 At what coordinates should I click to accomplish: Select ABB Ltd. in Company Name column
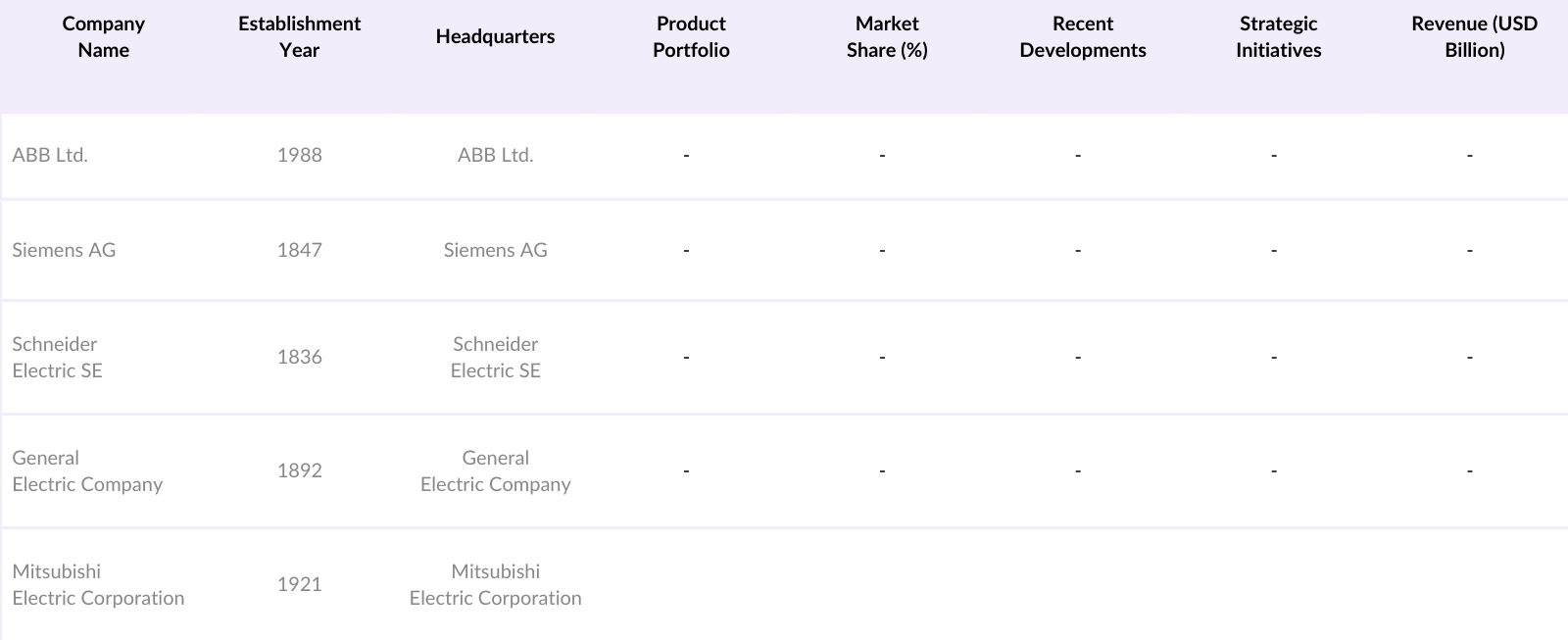(50, 155)
